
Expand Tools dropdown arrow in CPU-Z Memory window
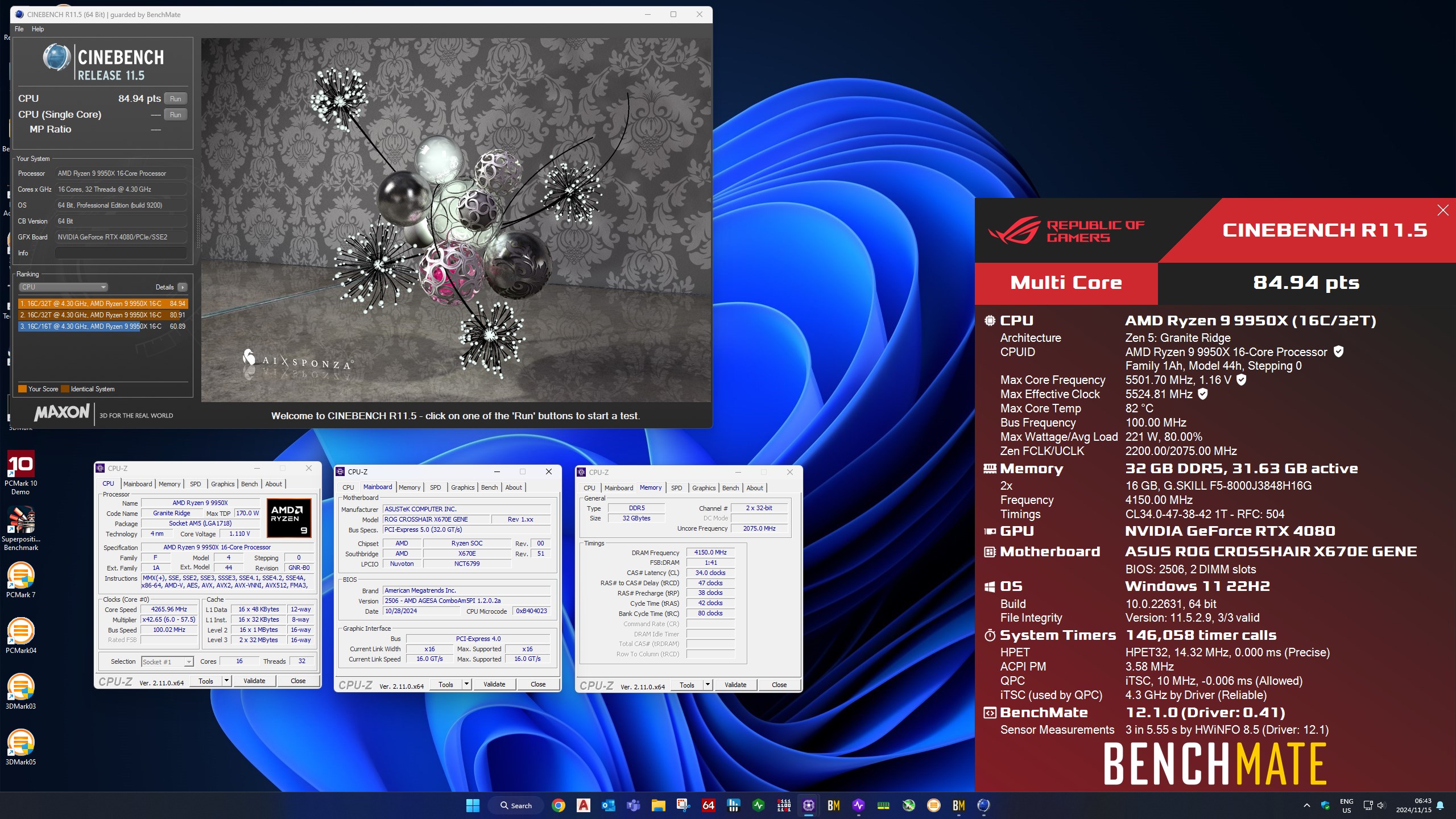pyautogui.click(x=708, y=685)
